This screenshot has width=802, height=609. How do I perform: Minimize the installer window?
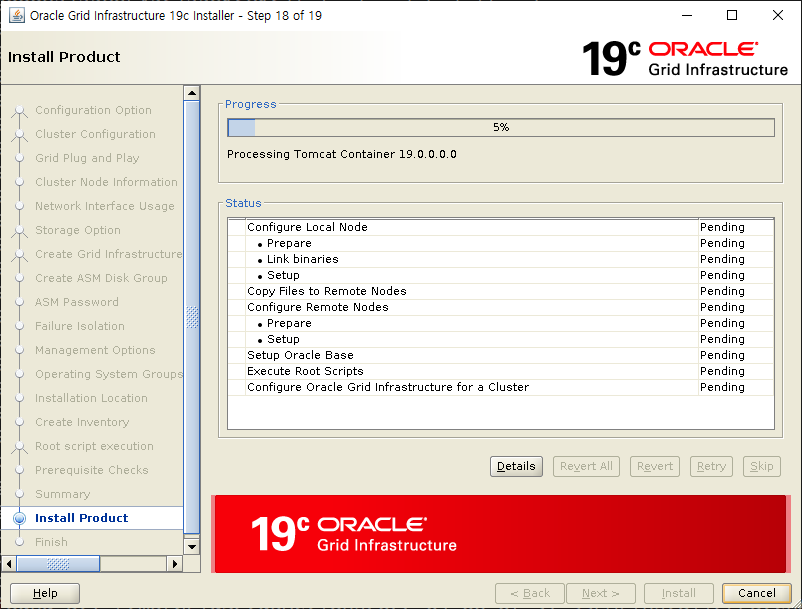click(687, 15)
